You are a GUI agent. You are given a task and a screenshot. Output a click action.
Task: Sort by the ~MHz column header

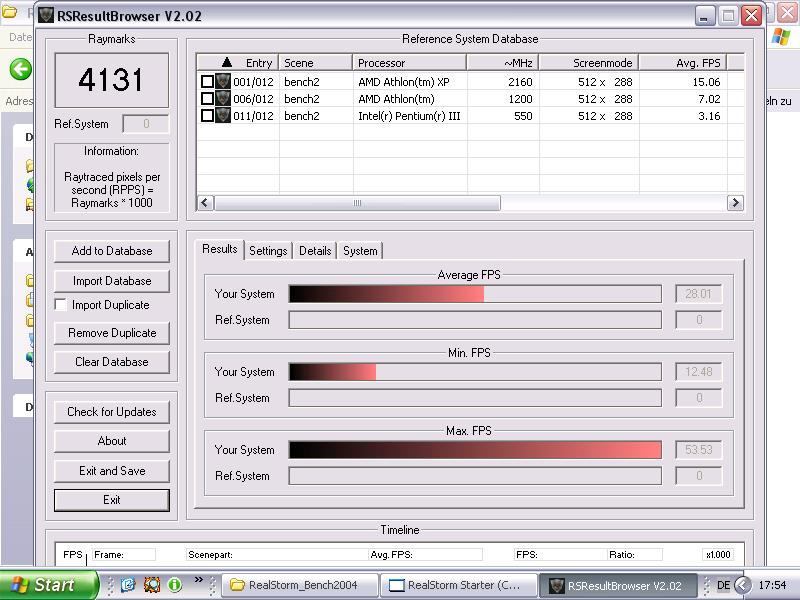pos(503,63)
